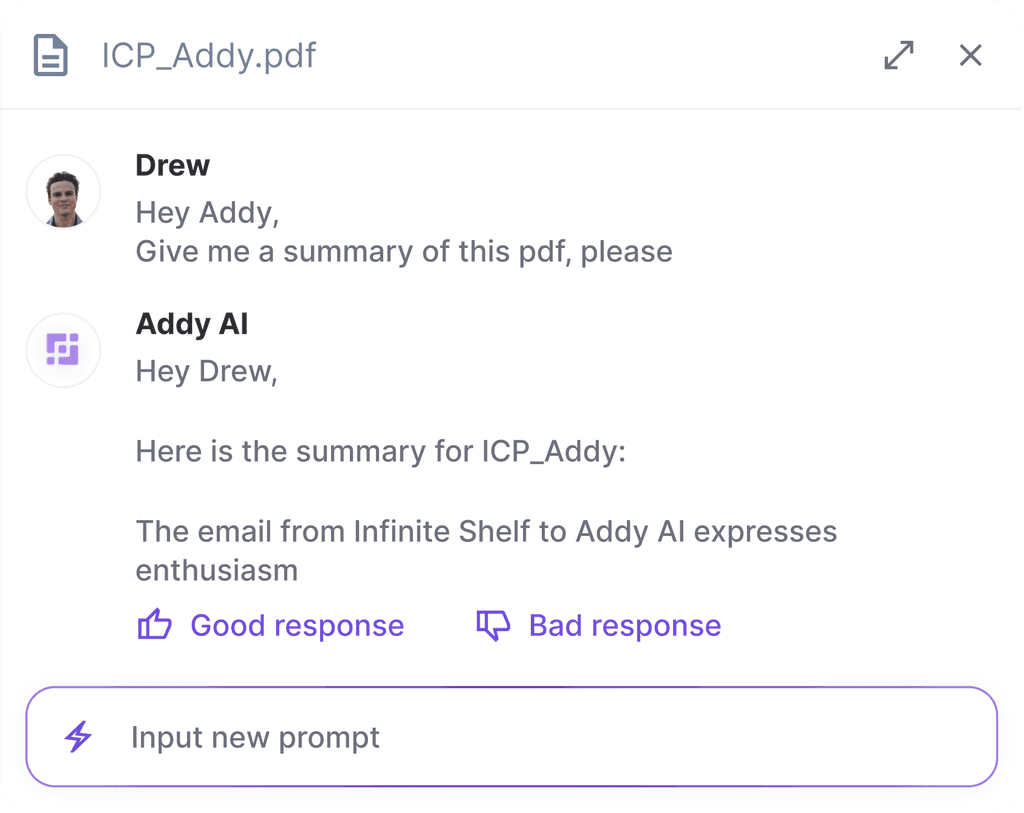Click the Good response feedback link

tap(297, 625)
